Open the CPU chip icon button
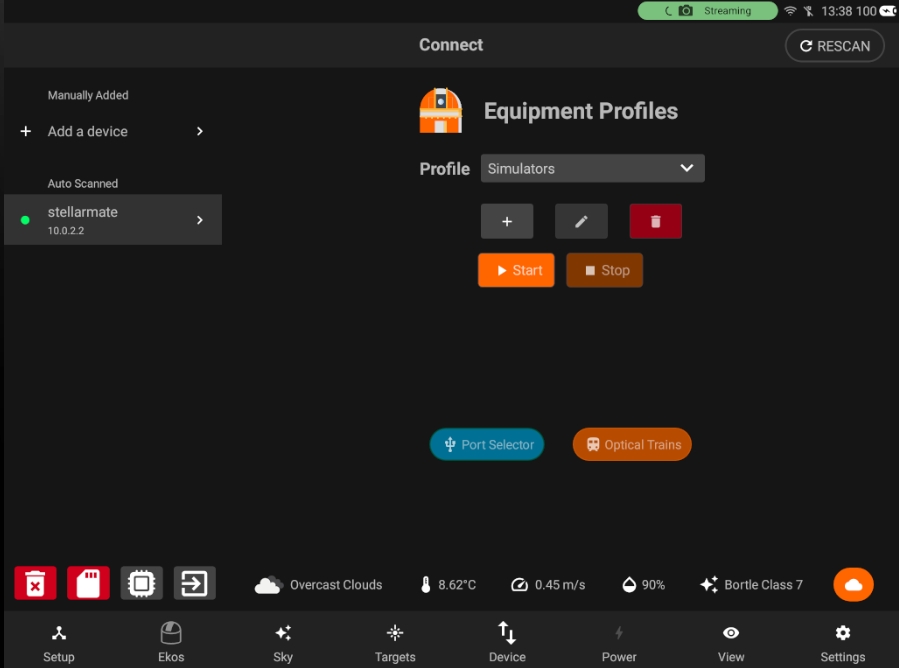Image resolution: width=899 pixels, height=668 pixels. 142,583
